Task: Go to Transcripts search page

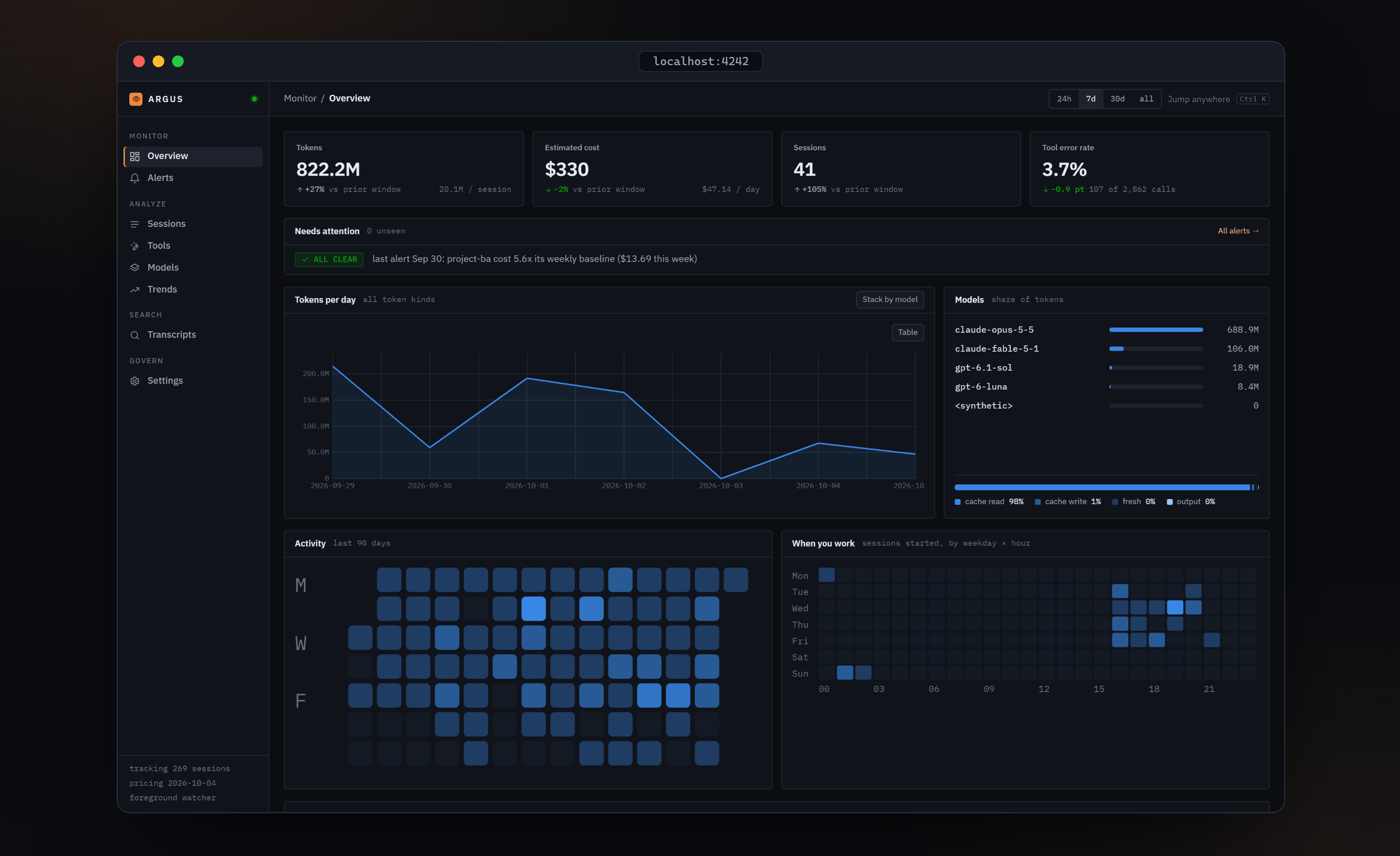Action: pyautogui.click(x=192, y=335)
